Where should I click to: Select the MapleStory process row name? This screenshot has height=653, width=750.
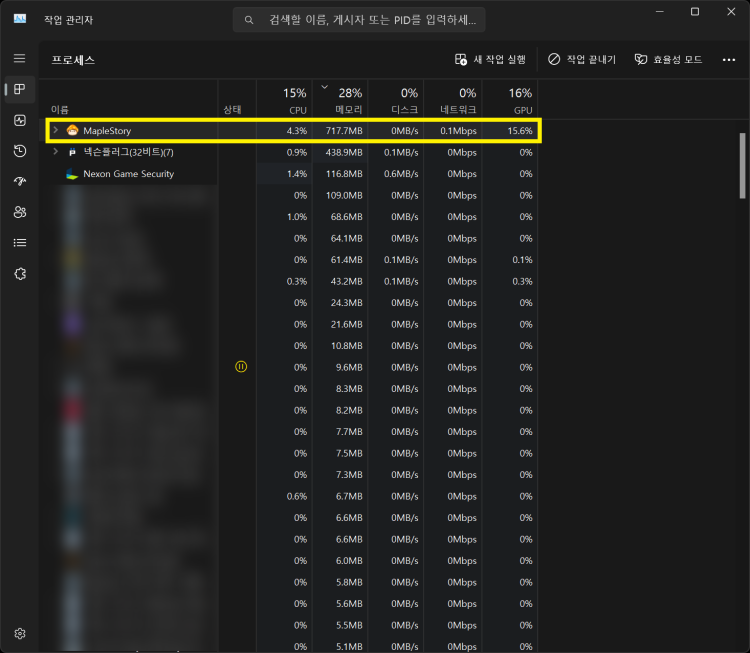point(107,131)
